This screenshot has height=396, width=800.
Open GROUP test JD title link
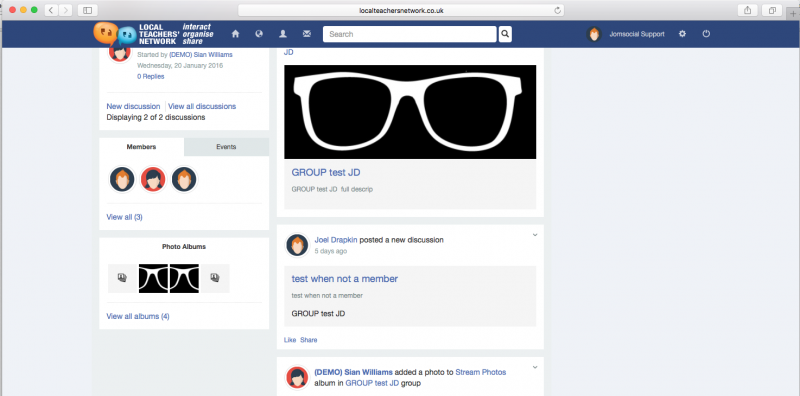326,172
